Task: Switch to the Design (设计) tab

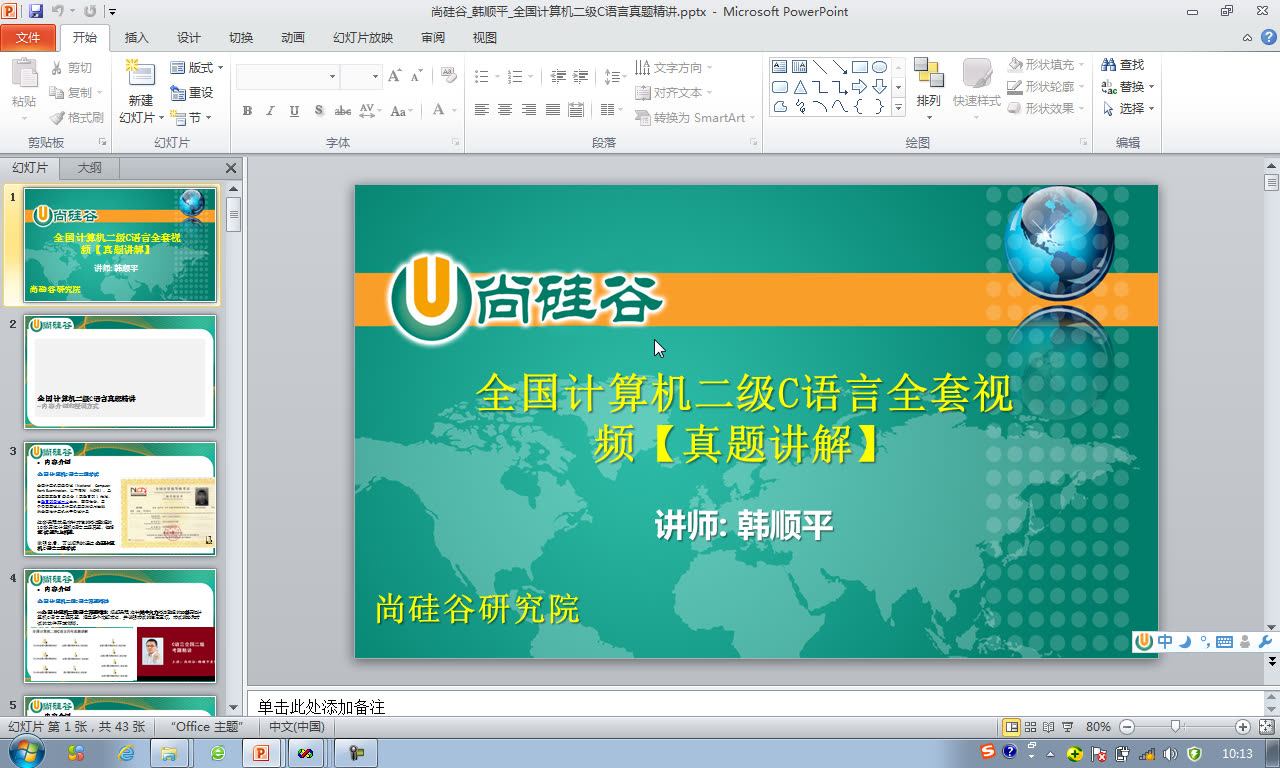Action: pyautogui.click(x=189, y=38)
